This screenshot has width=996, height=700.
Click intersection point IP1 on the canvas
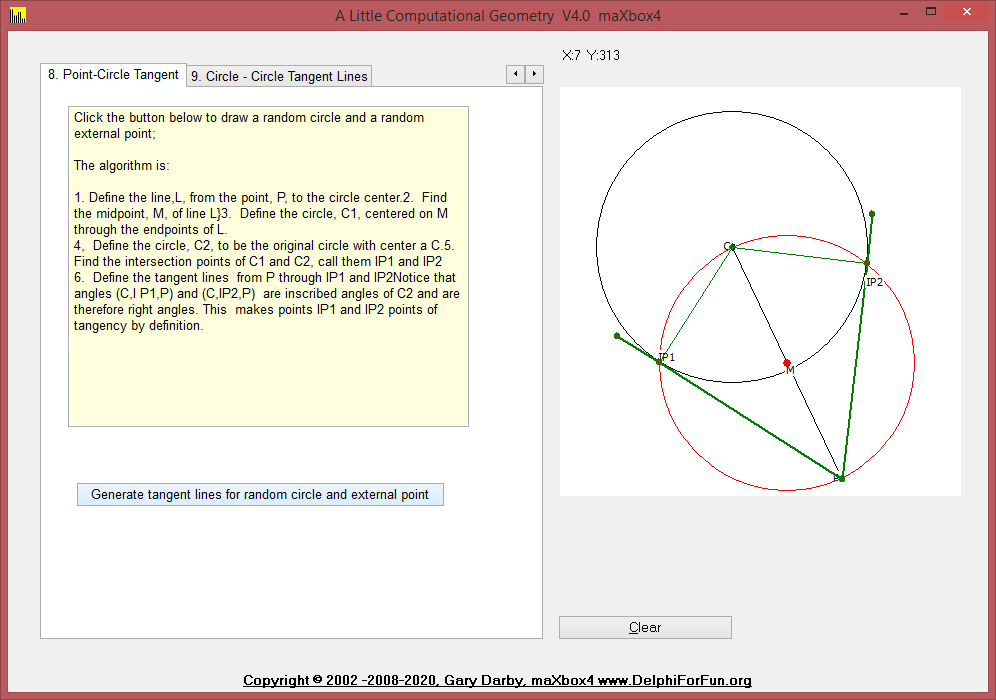659,361
